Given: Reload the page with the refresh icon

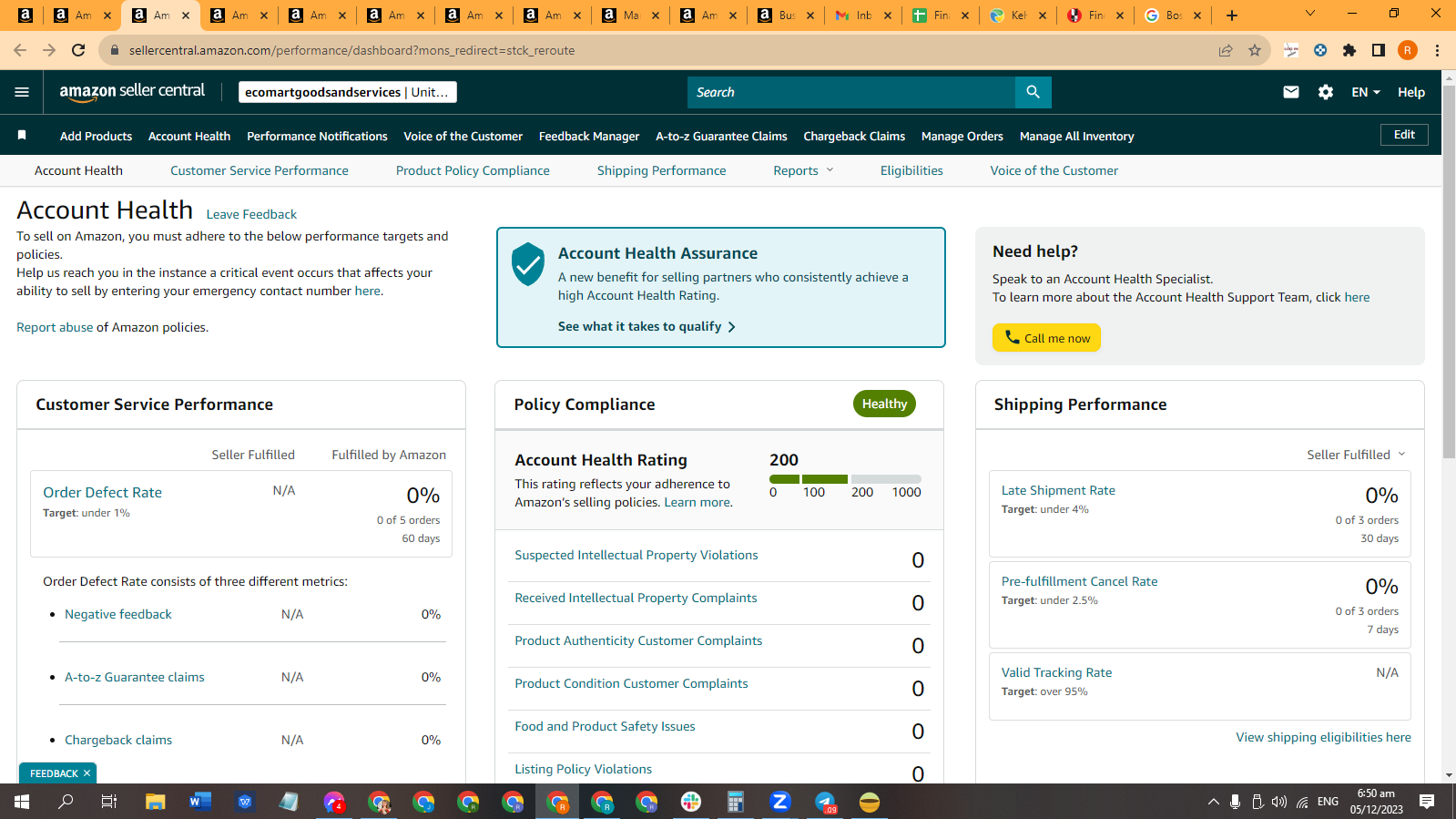Looking at the screenshot, I should coord(78,50).
